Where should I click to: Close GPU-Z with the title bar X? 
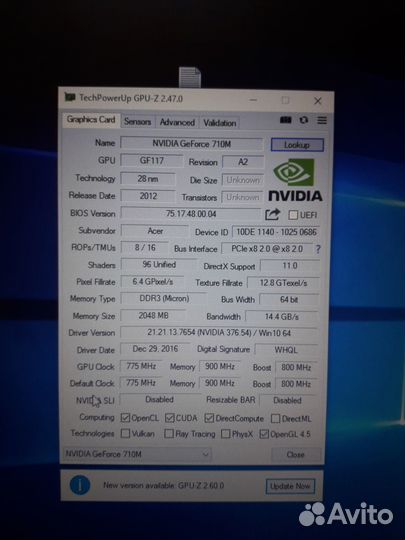pos(318,101)
